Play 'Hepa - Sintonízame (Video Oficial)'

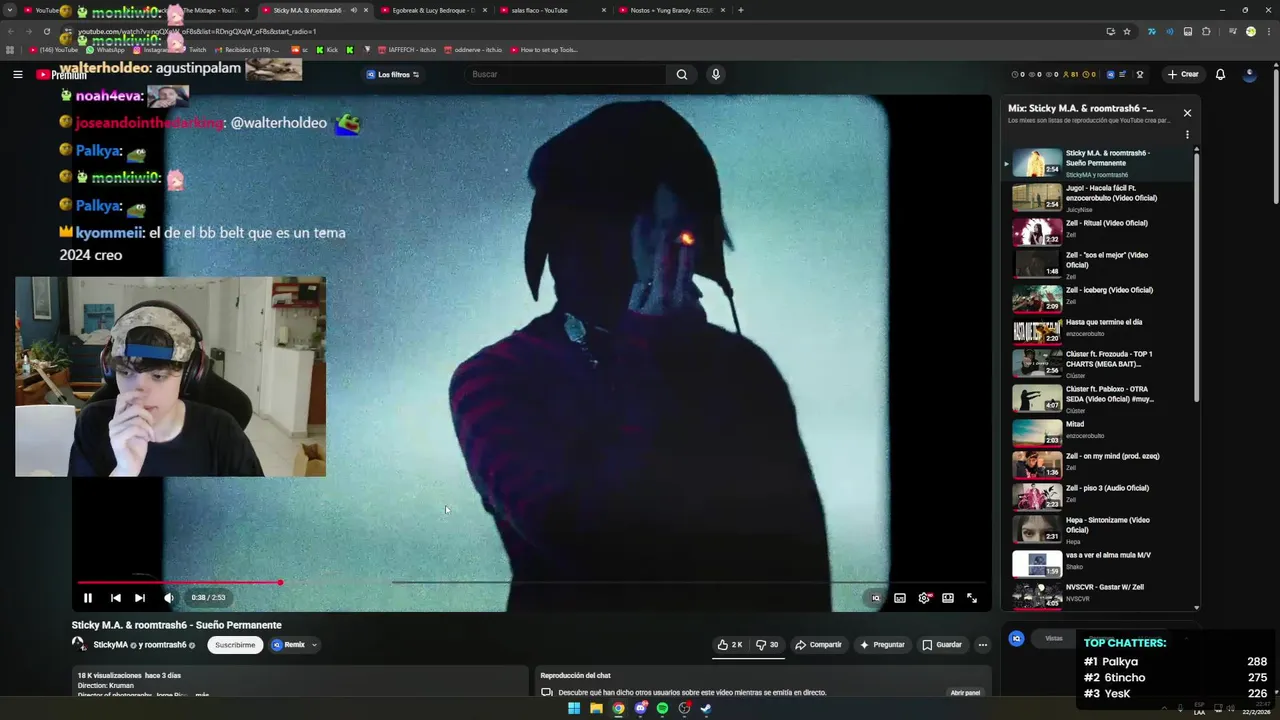coord(1100,530)
